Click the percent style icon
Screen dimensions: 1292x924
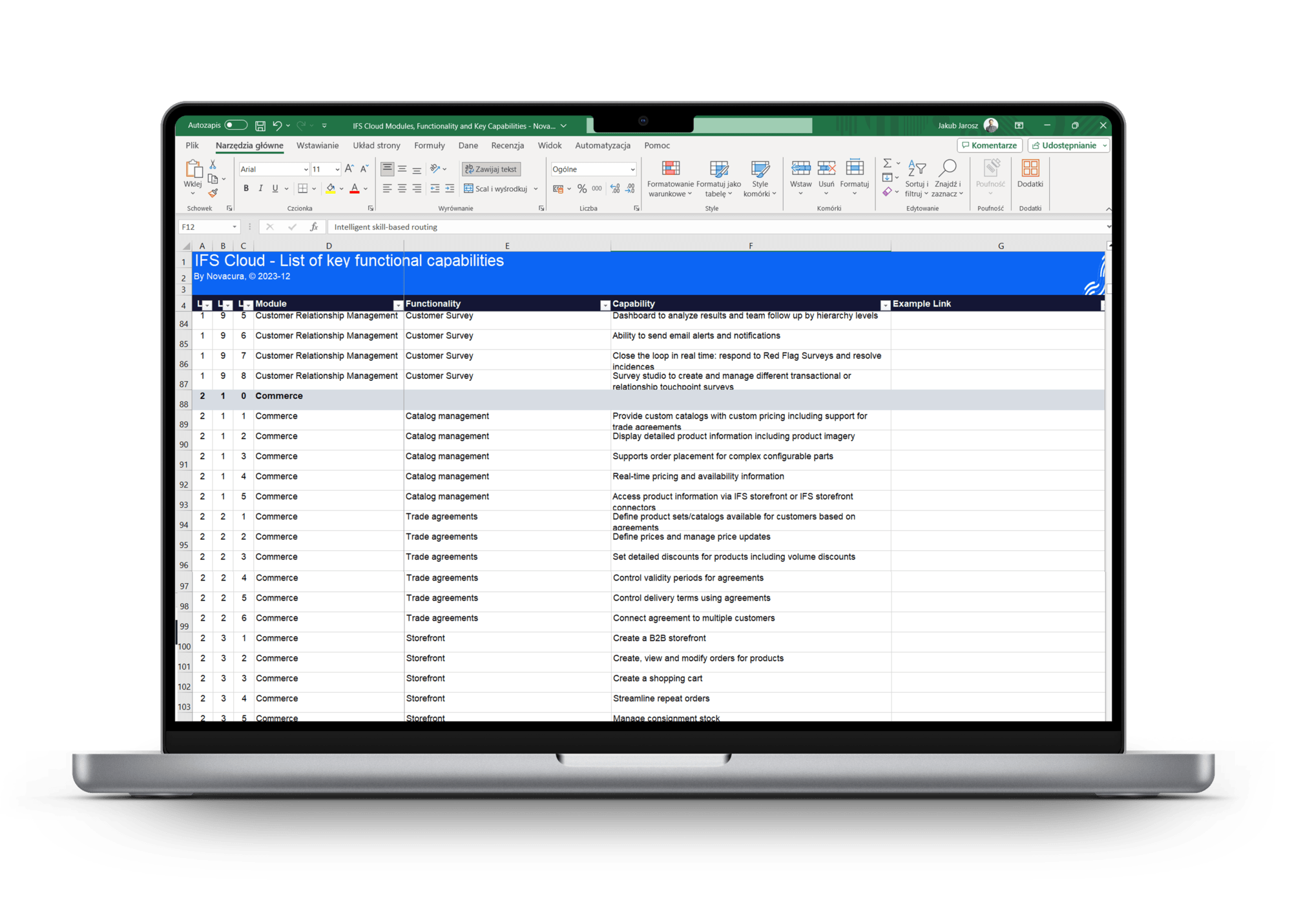coord(582,189)
